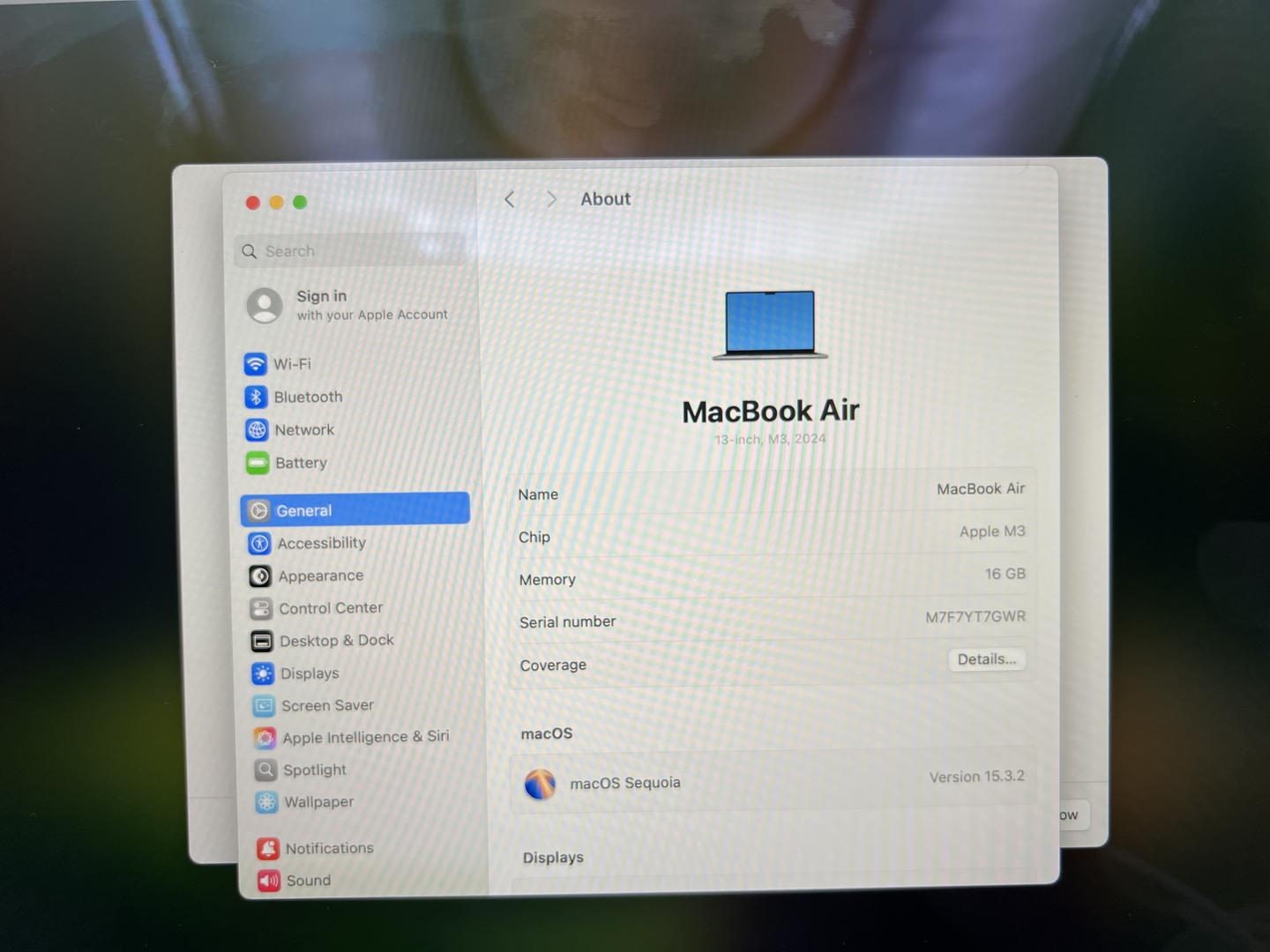The height and width of the screenshot is (952, 1270).
Task: Click the macOS Sequoia logo icon
Action: click(540, 784)
